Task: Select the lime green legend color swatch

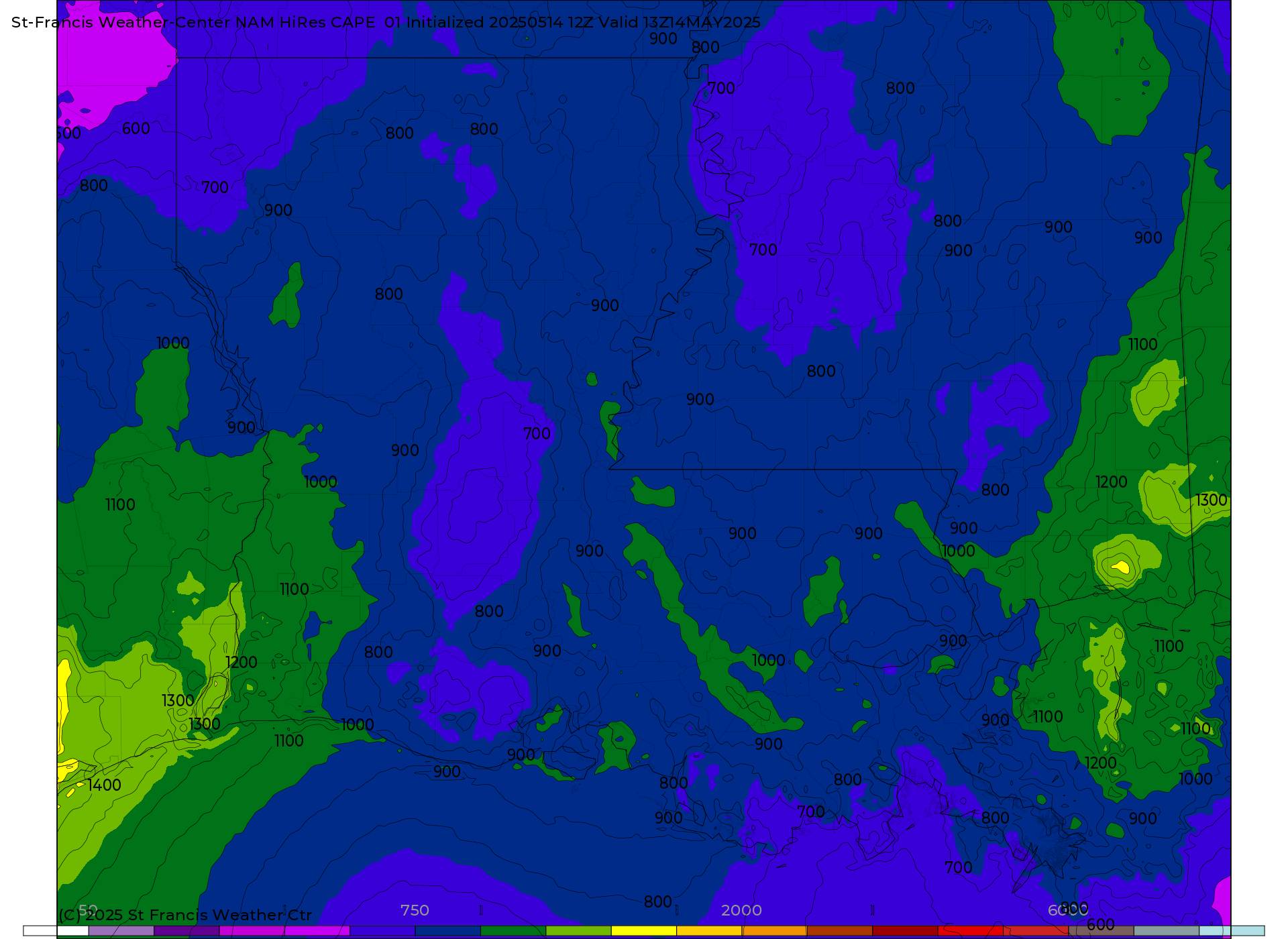Action: (578, 931)
